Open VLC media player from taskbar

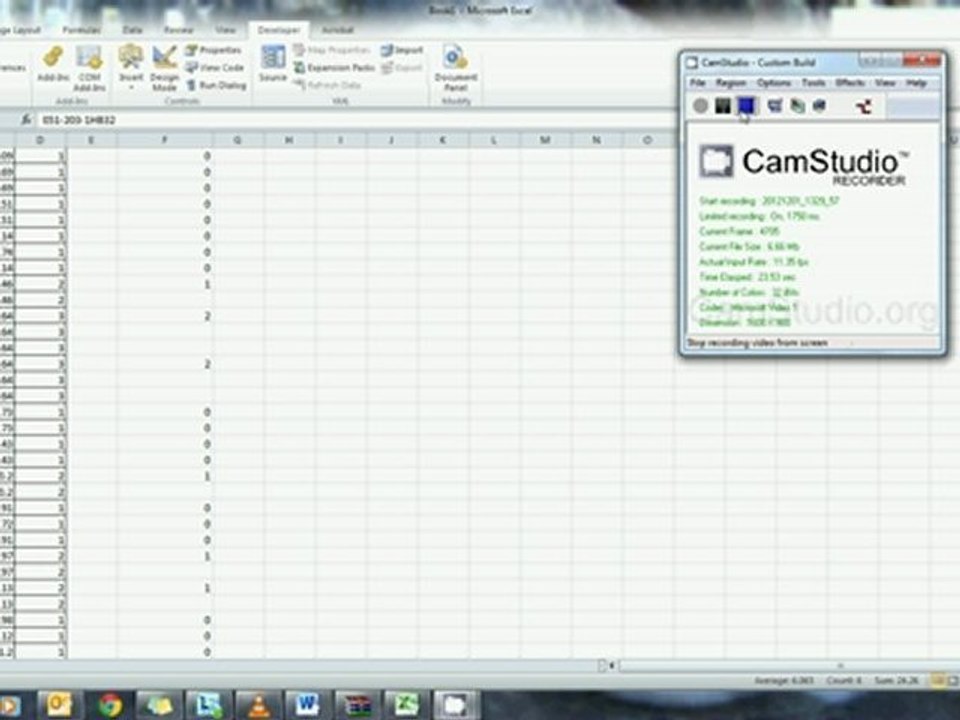(258, 705)
